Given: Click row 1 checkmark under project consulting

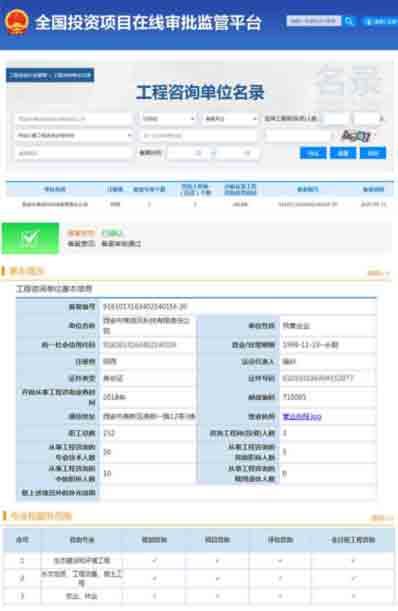Looking at the screenshot, I should (217, 561).
